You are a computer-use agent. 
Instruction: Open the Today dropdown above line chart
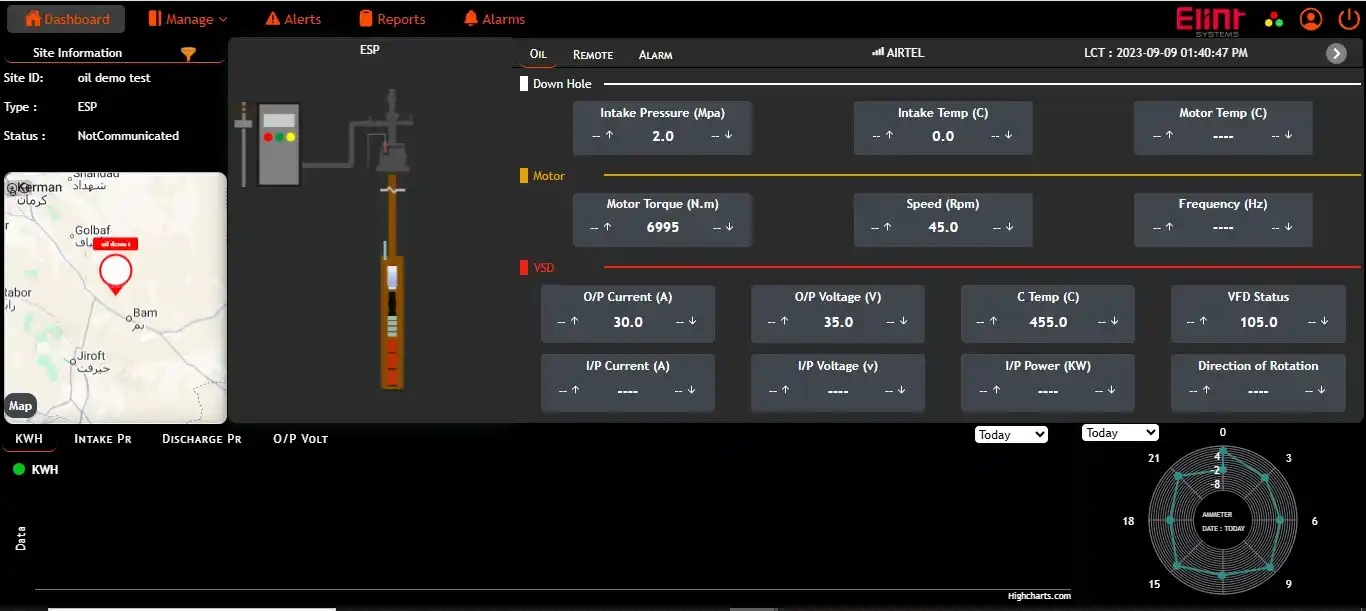tap(1011, 435)
